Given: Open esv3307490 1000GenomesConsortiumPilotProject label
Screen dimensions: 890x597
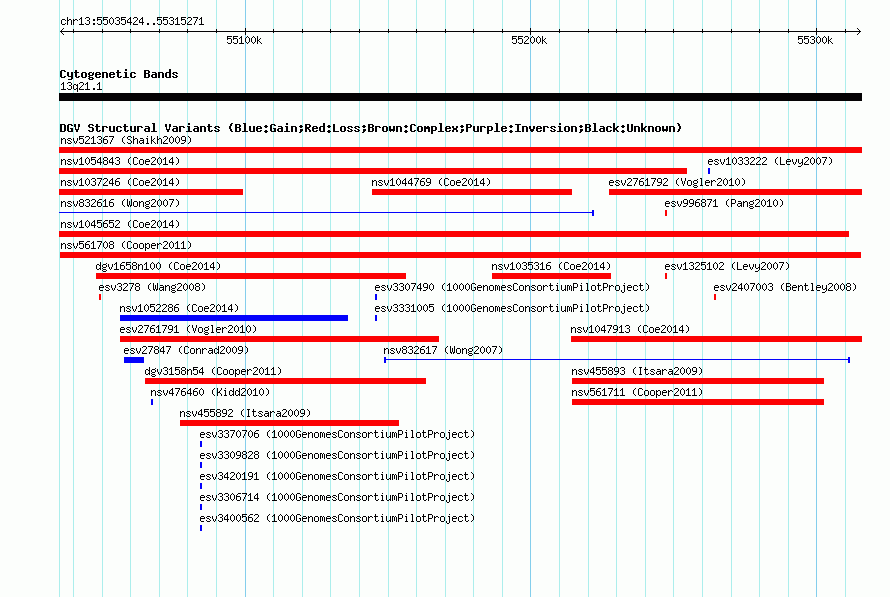Looking at the screenshot, I should coord(512,287).
